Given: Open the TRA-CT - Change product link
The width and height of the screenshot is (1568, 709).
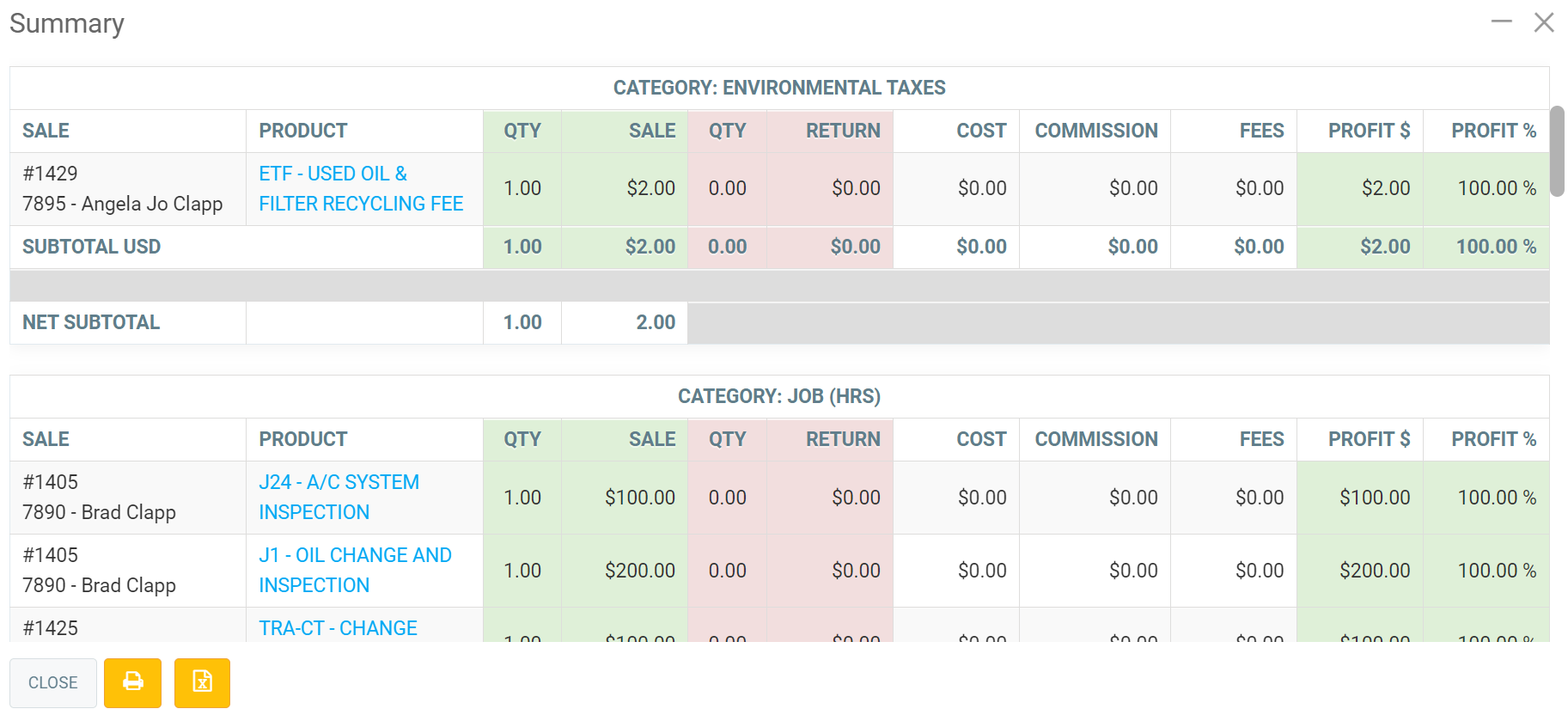Looking at the screenshot, I should point(338,628).
